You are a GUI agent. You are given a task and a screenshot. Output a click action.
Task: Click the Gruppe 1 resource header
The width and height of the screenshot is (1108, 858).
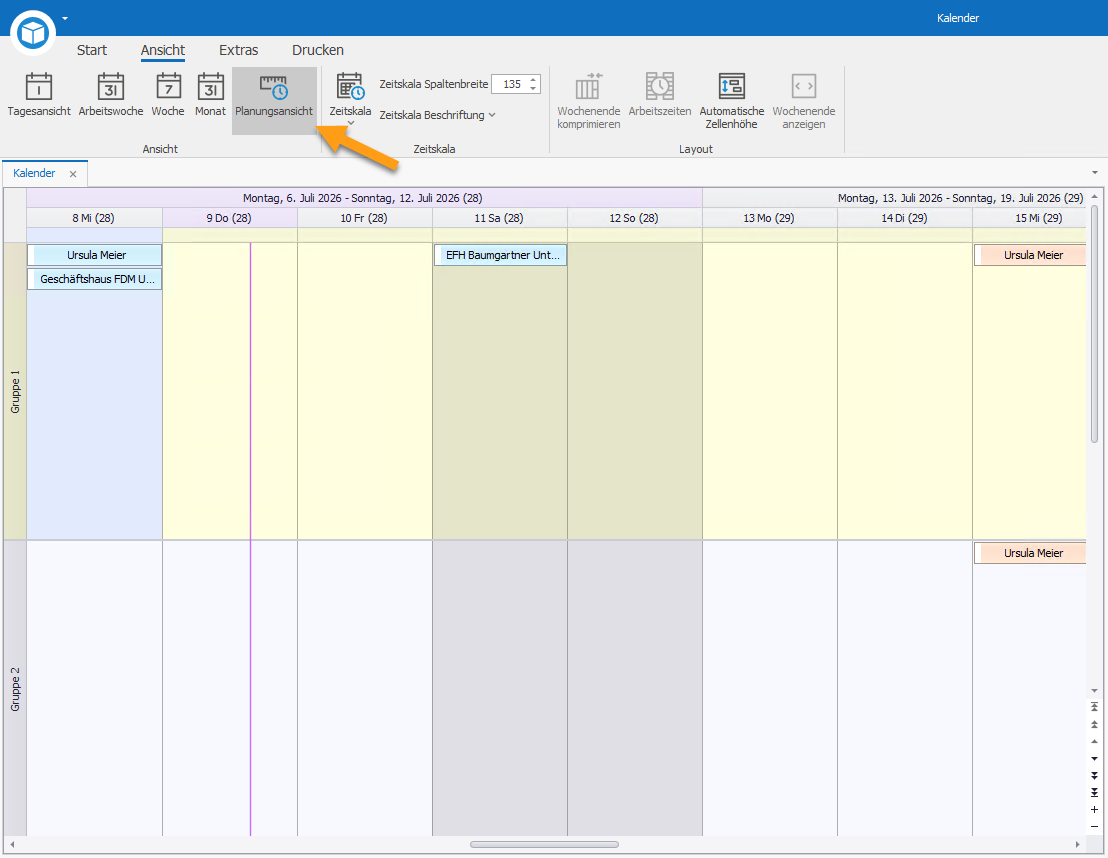15,392
